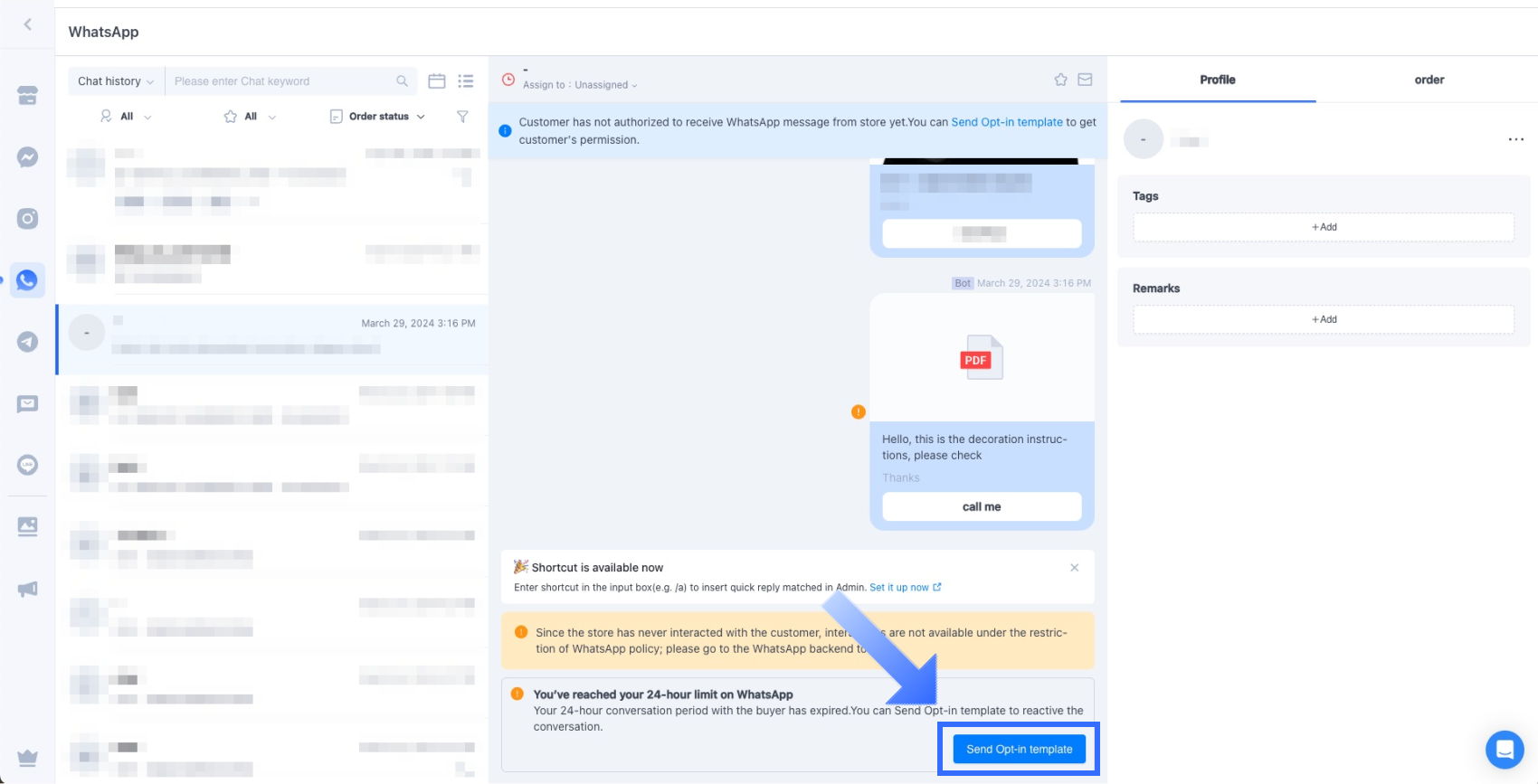Open the Instagram channel in the sidebar
This screenshot has width=1538, height=784.
click(28, 218)
